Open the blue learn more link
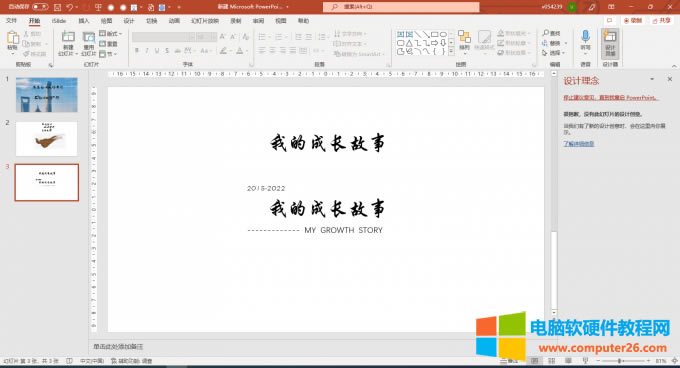The image size is (680, 368). click(x=579, y=143)
